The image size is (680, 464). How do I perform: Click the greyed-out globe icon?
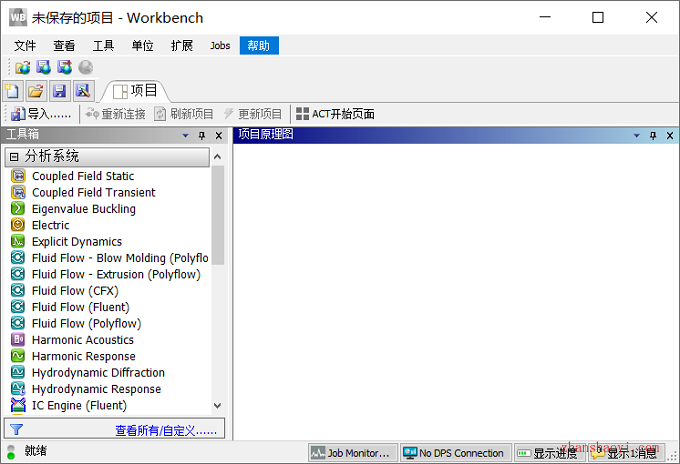pos(86,68)
